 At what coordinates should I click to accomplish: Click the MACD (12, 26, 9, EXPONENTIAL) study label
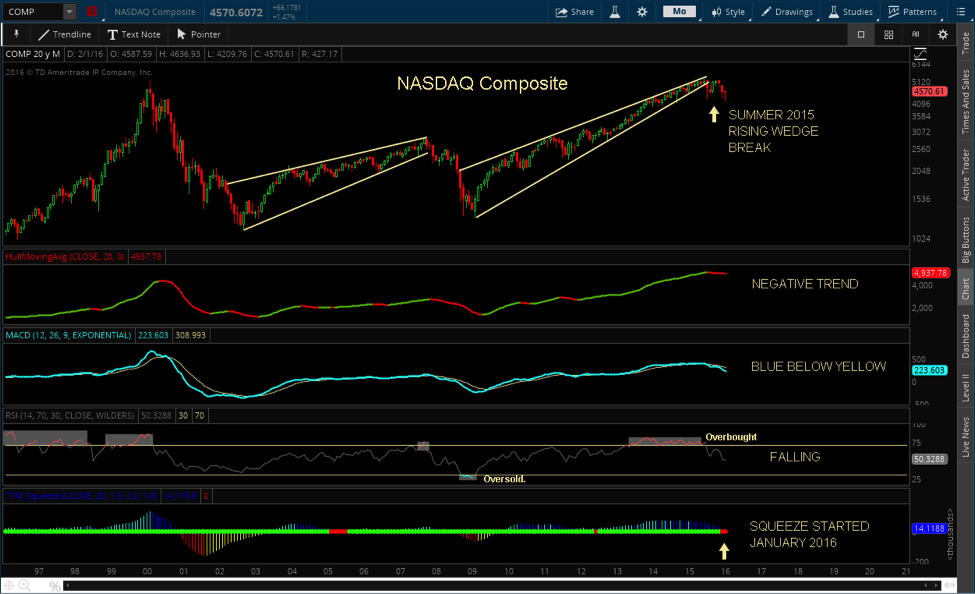(x=68, y=335)
